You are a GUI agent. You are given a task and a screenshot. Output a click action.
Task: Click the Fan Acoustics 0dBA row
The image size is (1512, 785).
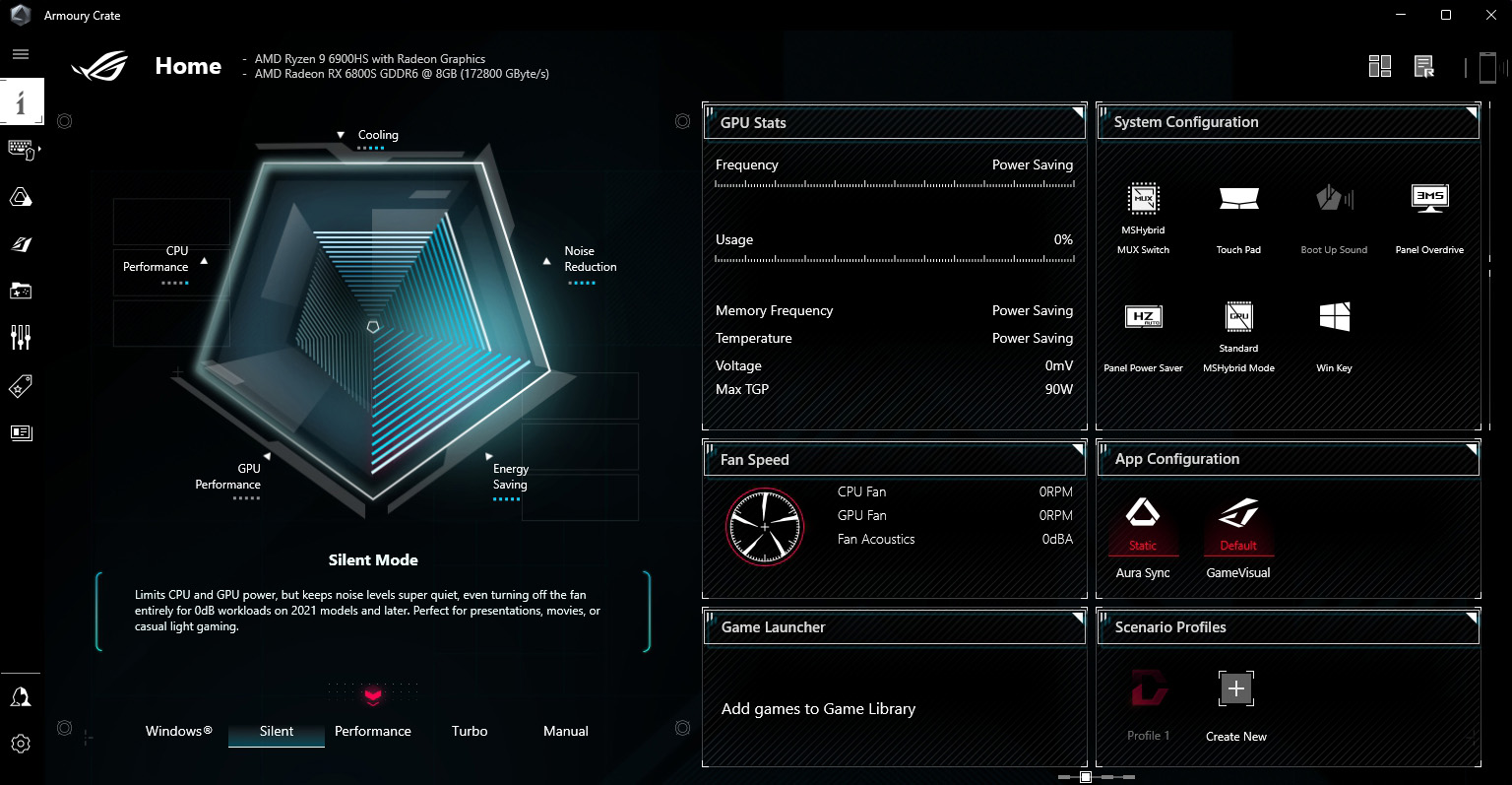click(955, 539)
